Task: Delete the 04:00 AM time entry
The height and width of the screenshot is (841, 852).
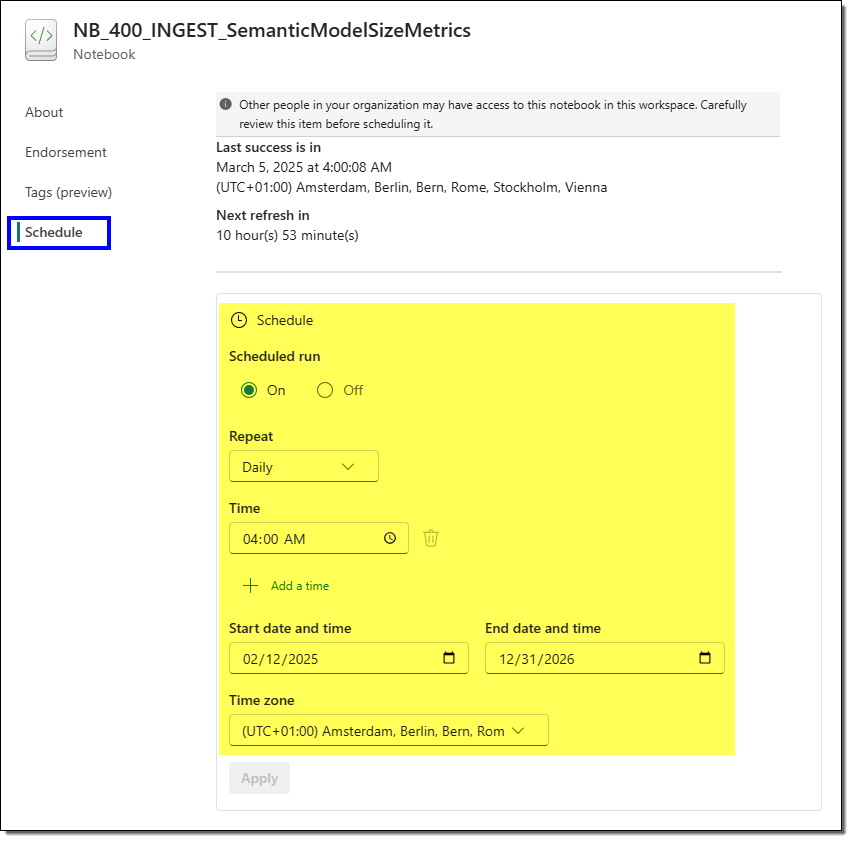Action: (x=431, y=538)
